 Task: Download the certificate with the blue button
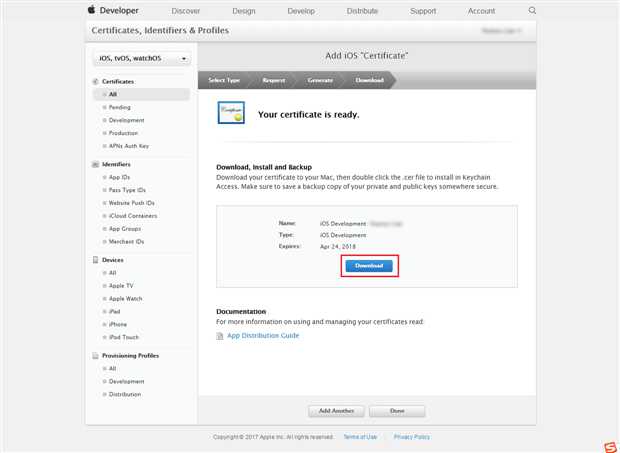click(369, 266)
